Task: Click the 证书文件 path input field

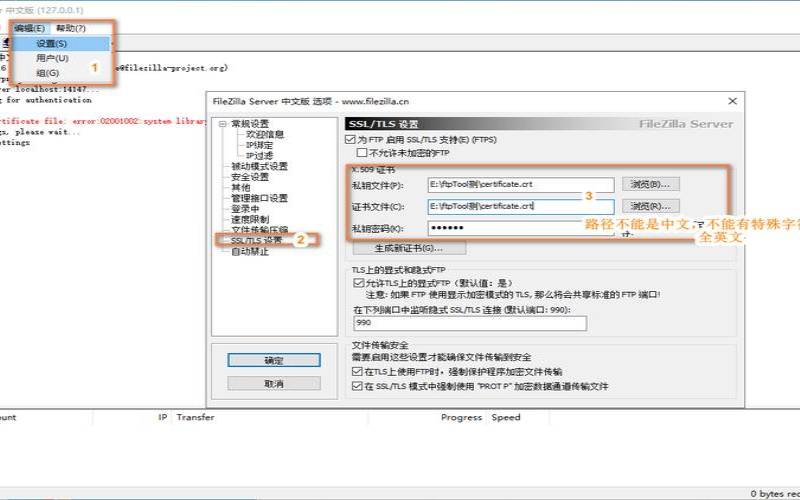Action: pos(521,206)
